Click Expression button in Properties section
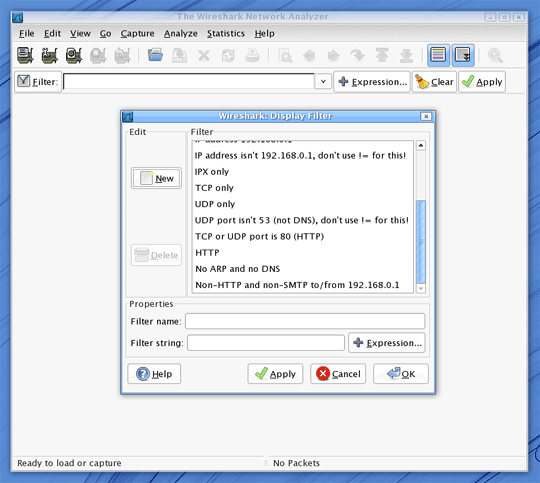The image size is (540, 483). 387,343
